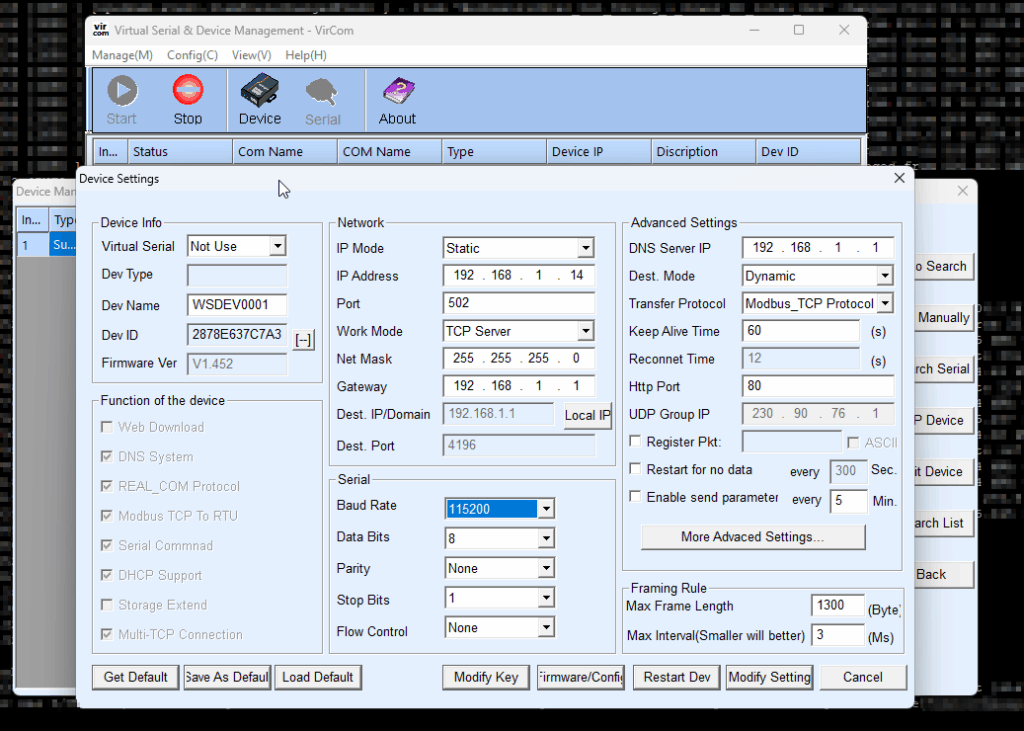Toggle the Register Pkt checkbox
1024x731 pixels.
point(635,442)
